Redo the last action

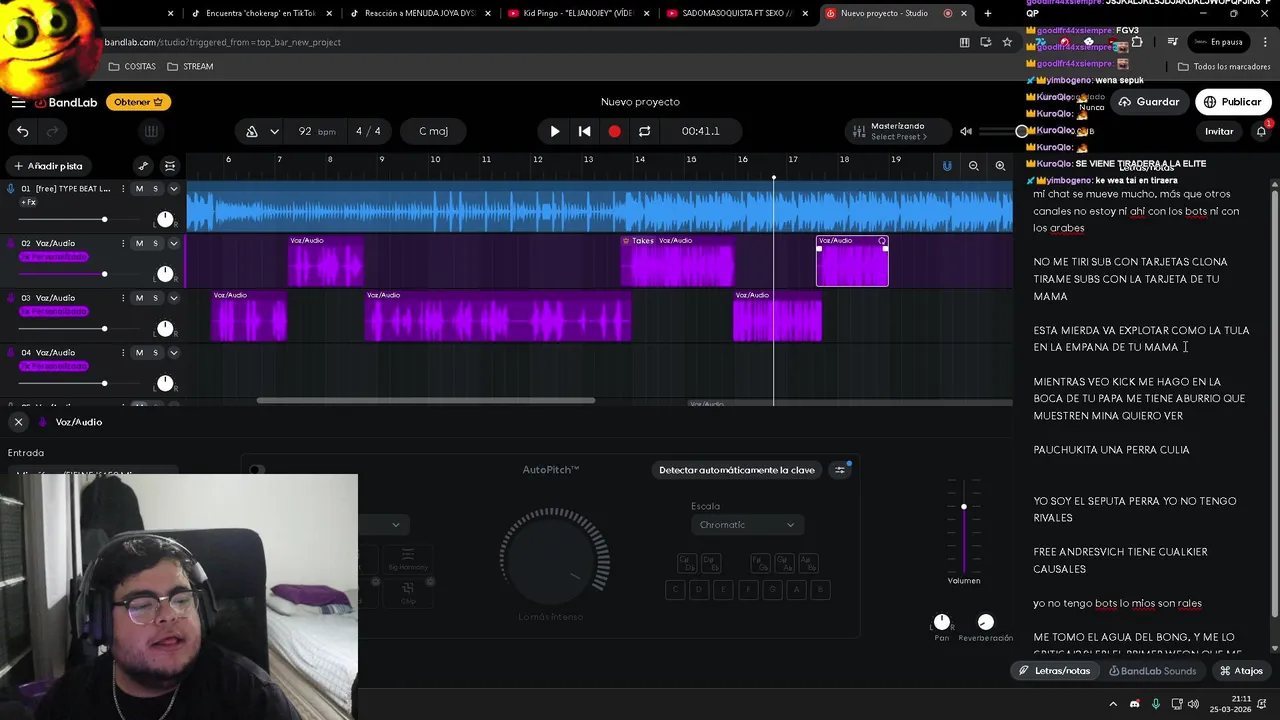click(x=52, y=131)
